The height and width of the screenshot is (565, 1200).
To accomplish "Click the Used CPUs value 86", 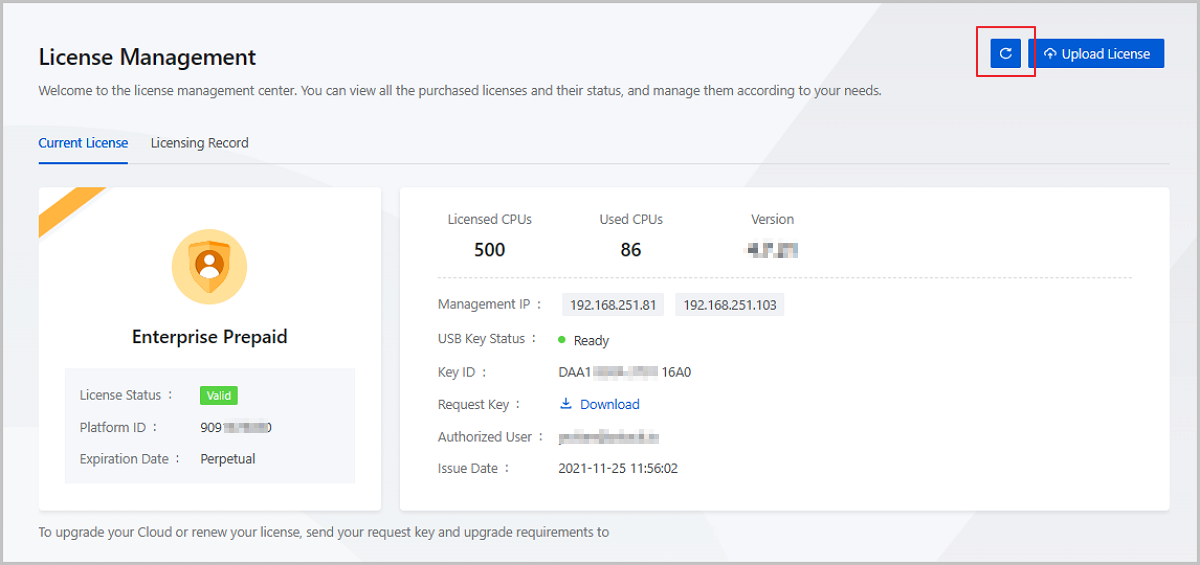I will point(630,250).
